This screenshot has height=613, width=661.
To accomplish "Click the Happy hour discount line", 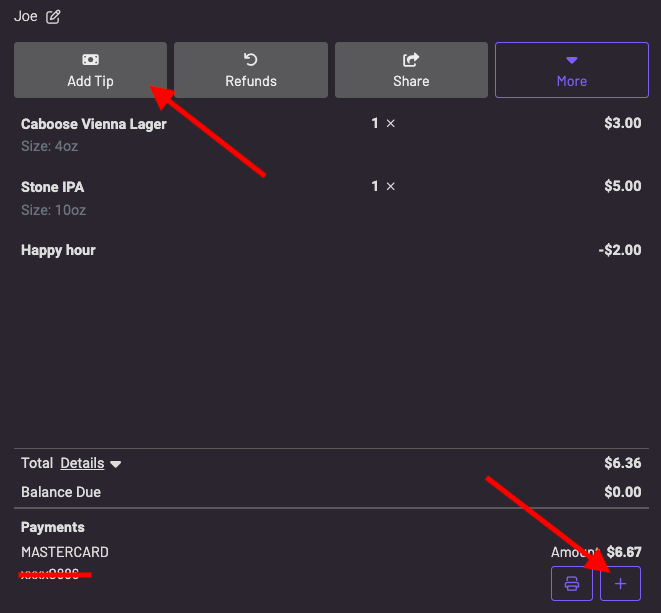I will click(58, 250).
